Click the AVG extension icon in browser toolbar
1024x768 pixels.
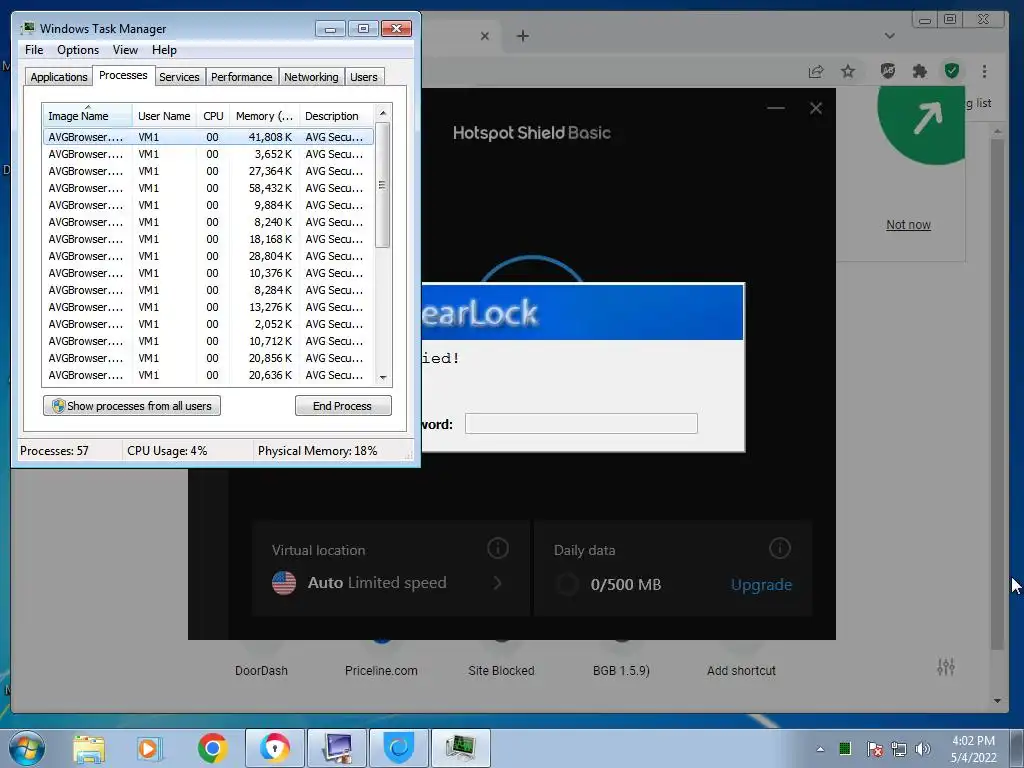point(888,71)
